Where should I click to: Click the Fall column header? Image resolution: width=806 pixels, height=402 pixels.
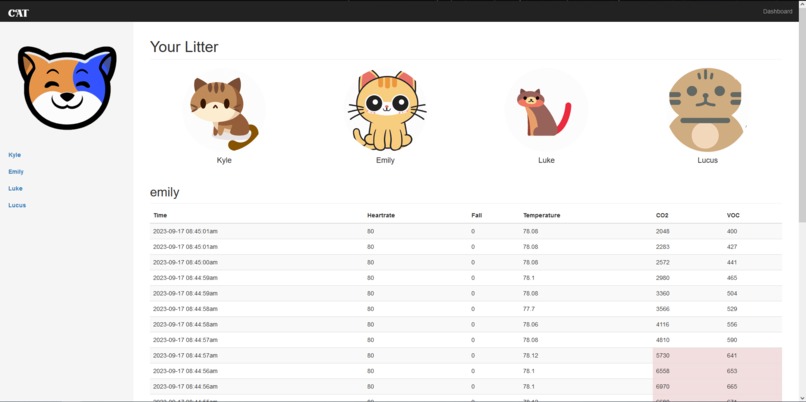click(x=477, y=215)
